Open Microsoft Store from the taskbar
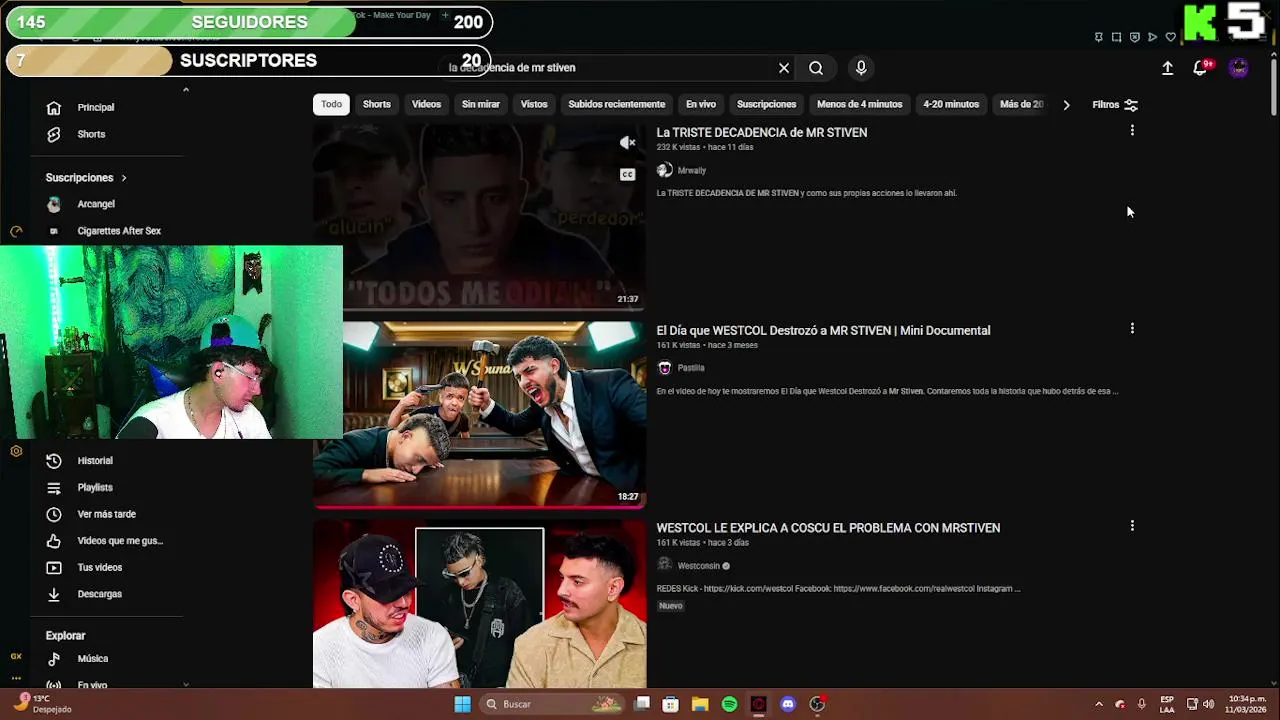 click(x=671, y=704)
